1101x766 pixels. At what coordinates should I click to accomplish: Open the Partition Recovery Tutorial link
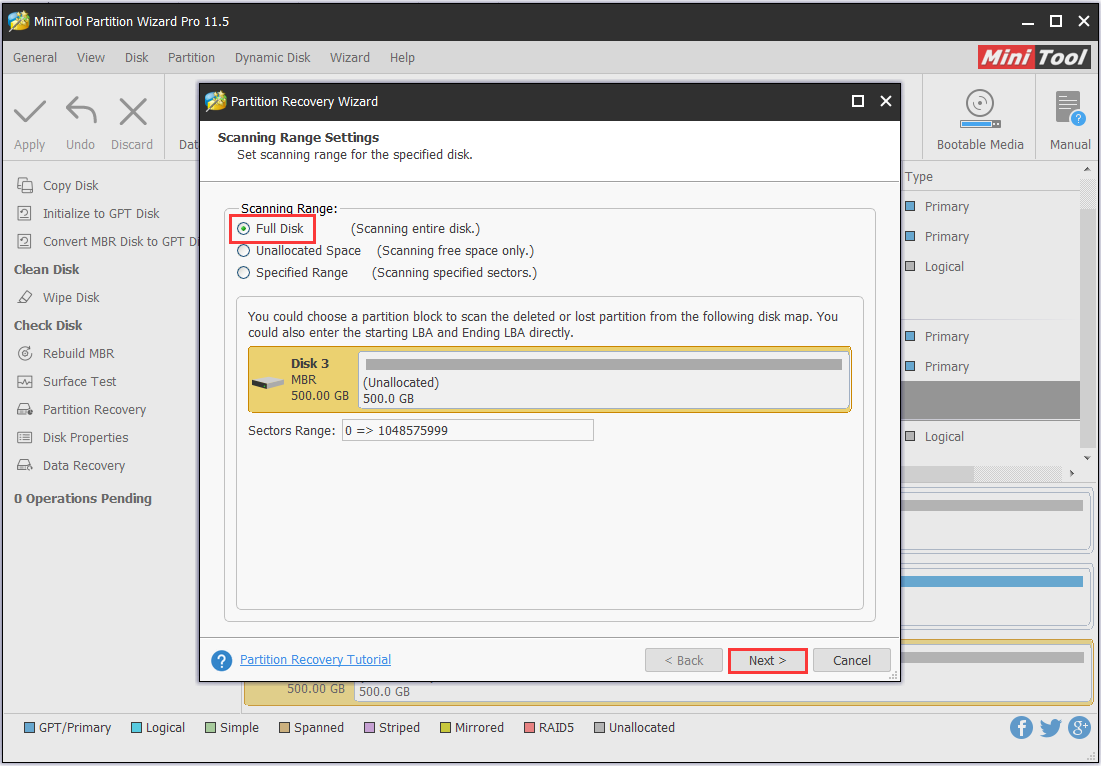[315, 660]
